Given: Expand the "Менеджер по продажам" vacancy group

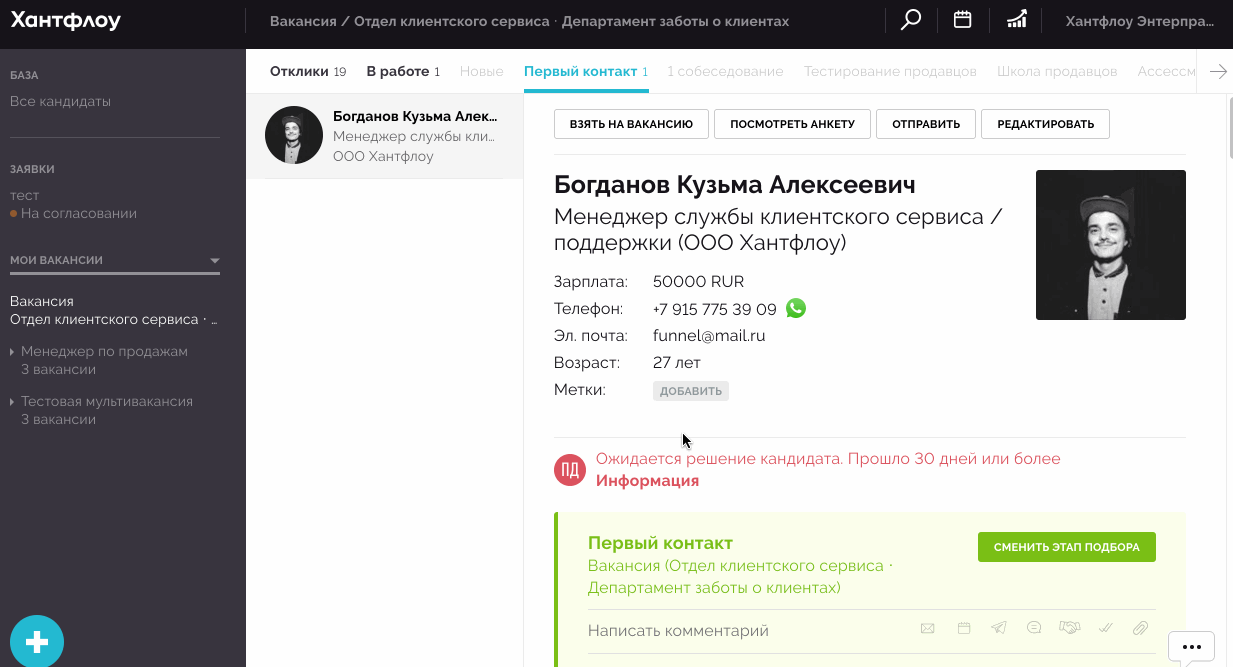Looking at the screenshot, I should [12, 352].
